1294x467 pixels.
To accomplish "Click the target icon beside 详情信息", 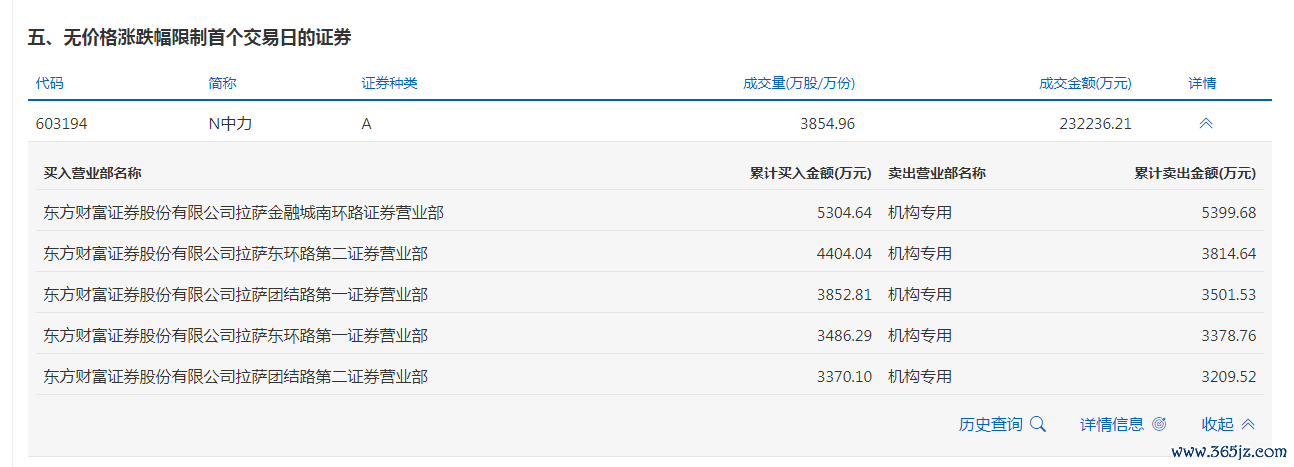I will pyautogui.click(x=1159, y=424).
